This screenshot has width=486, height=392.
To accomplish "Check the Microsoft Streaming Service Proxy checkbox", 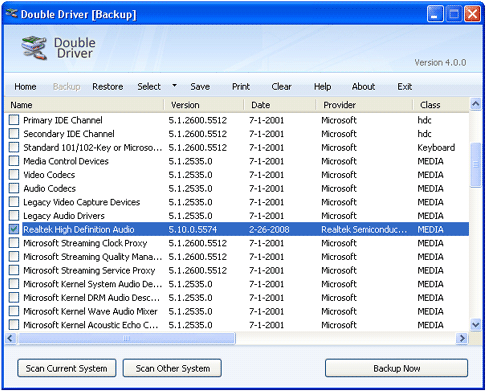I will pyautogui.click(x=14, y=270).
